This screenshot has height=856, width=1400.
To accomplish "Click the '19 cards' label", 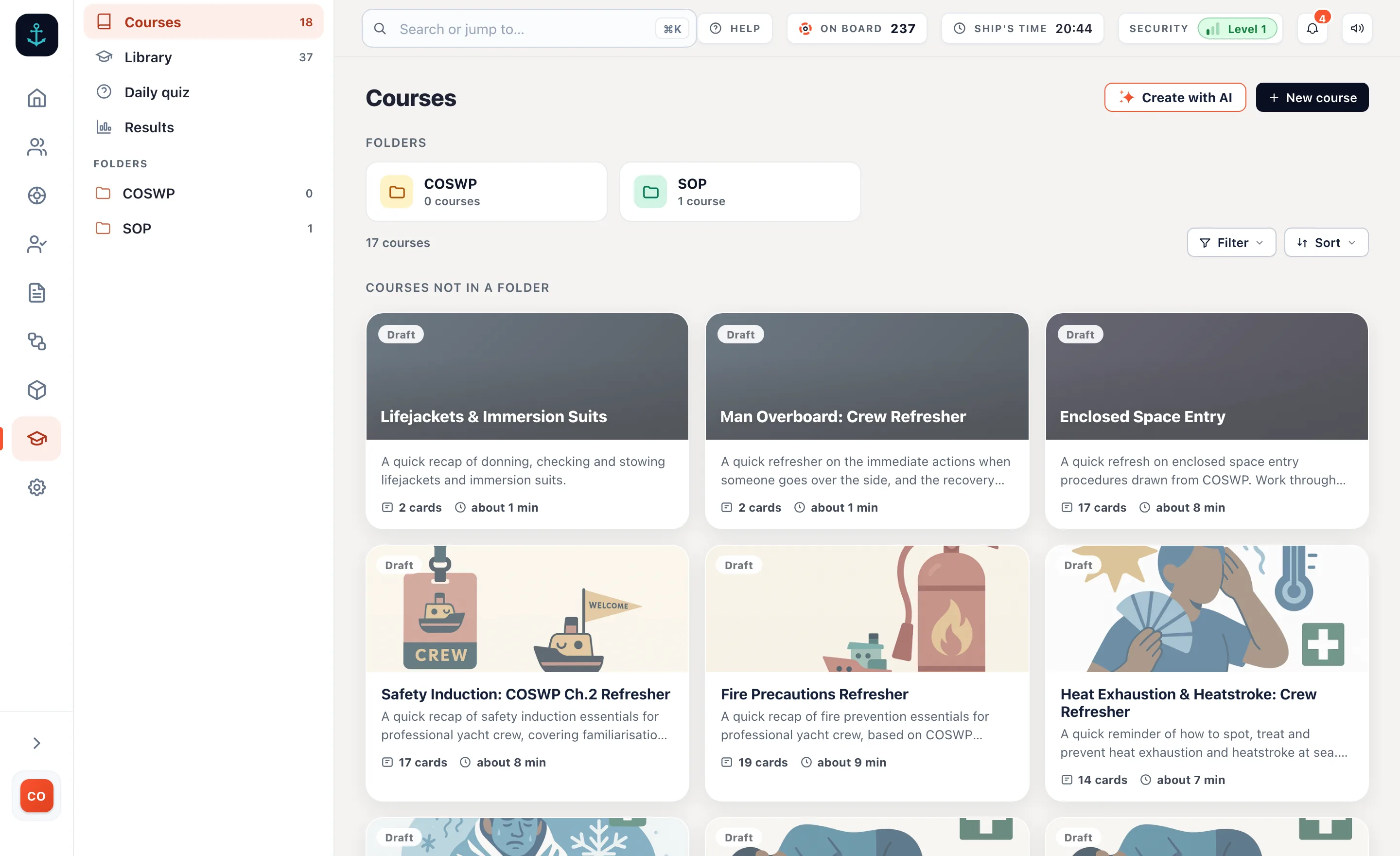I will pyautogui.click(x=763, y=762).
